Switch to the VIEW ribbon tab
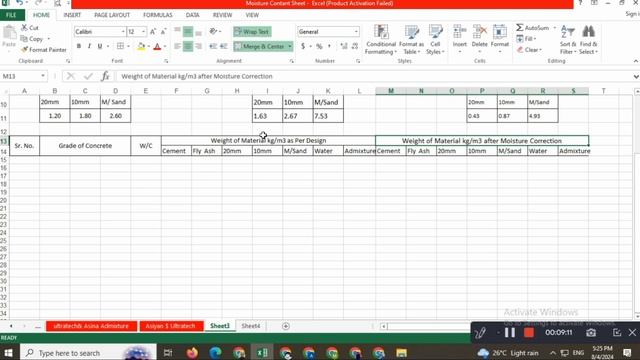 [252, 15]
